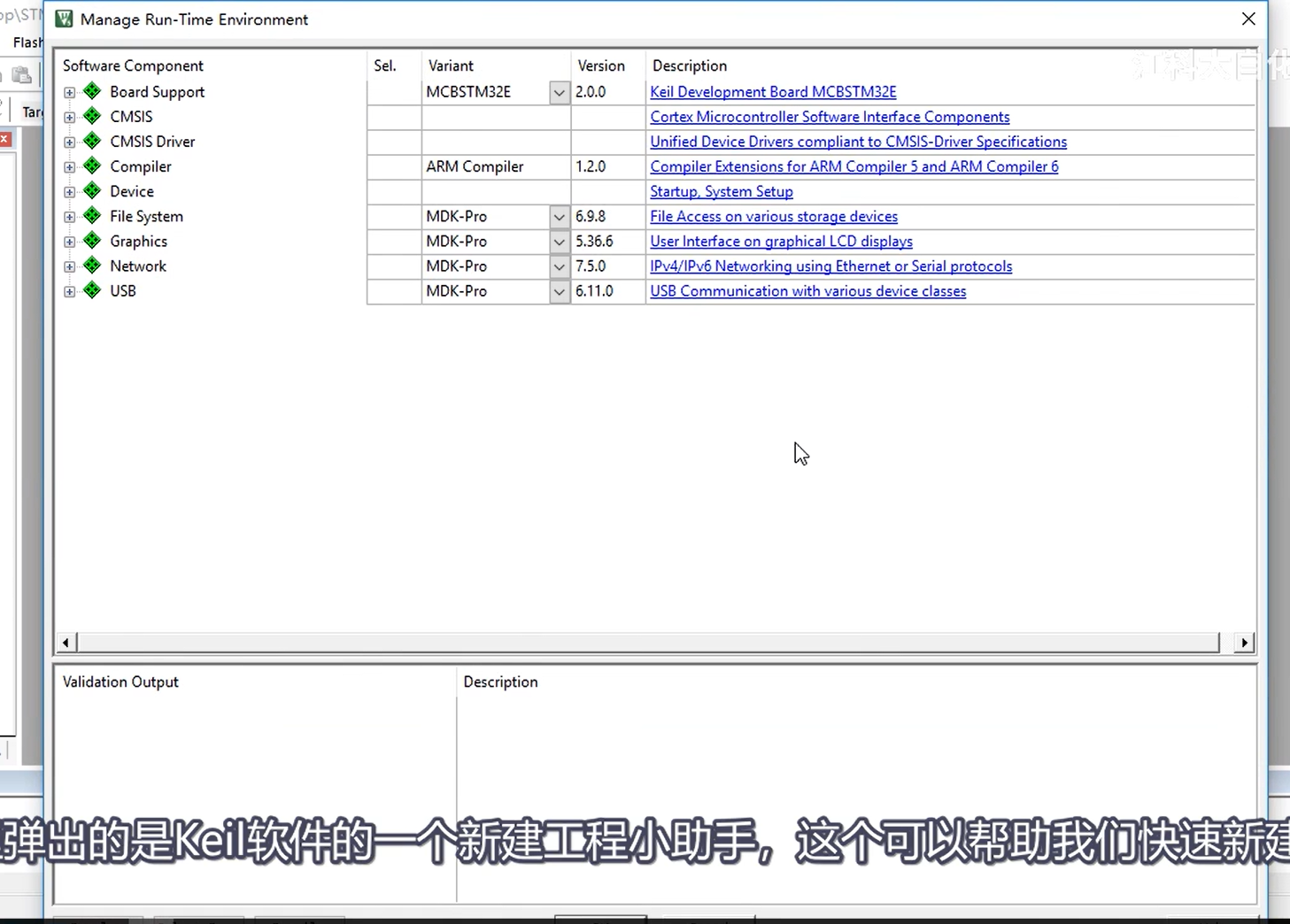The height and width of the screenshot is (924, 1290).
Task: Open Compiler Extensions for ARM Compiler link
Action: pos(854,166)
